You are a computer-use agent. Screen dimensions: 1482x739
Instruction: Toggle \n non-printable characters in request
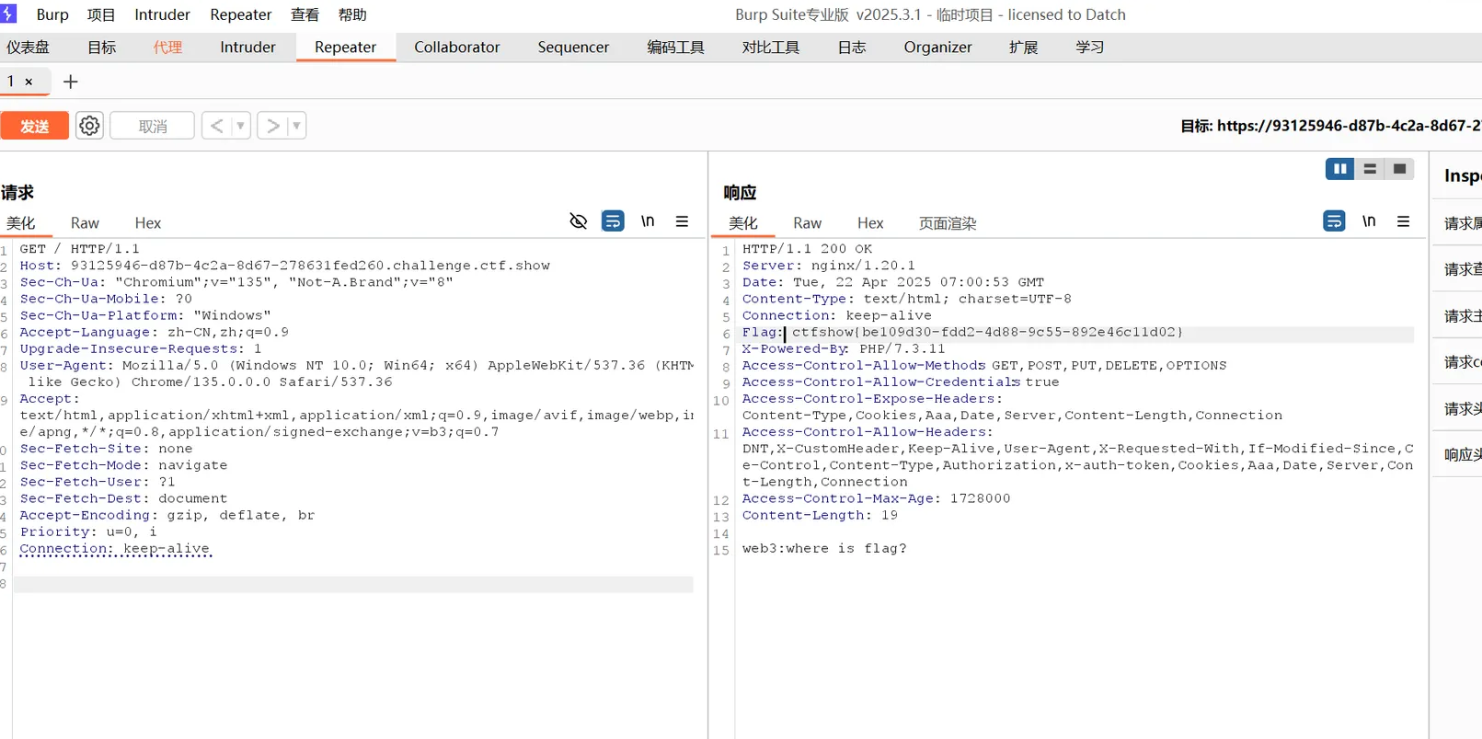(x=648, y=221)
